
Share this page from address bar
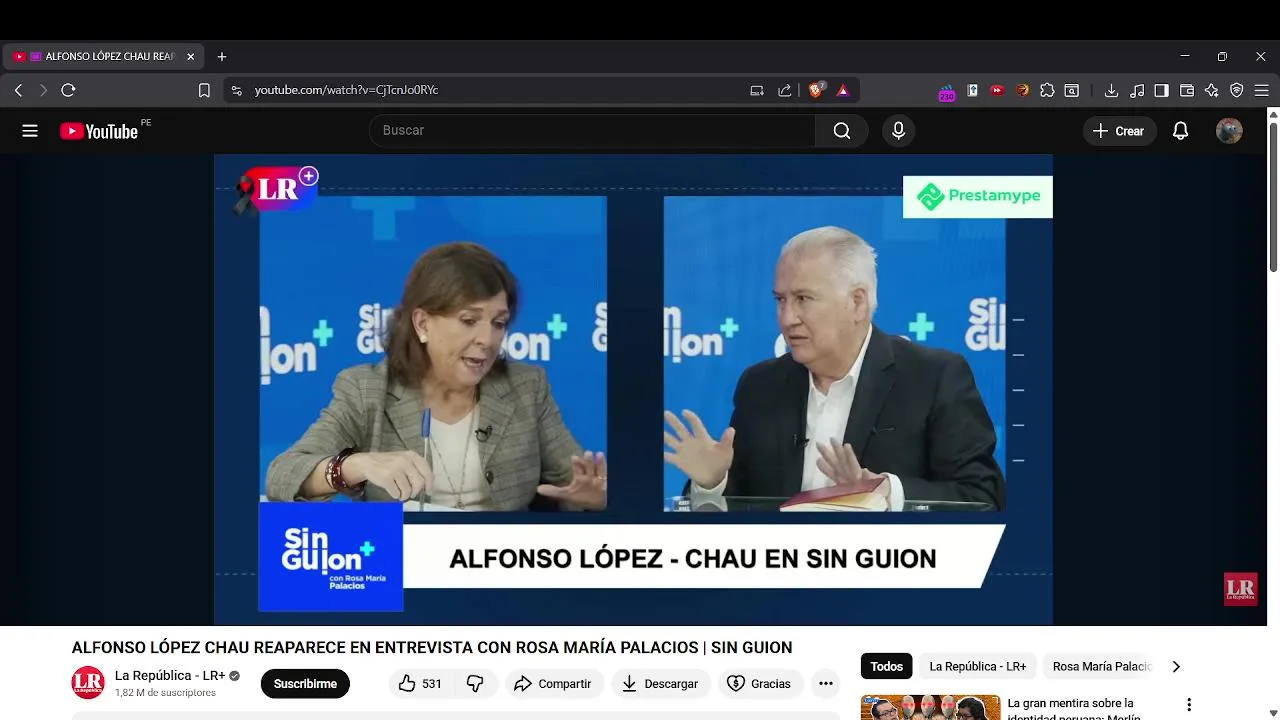click(785, 90)
